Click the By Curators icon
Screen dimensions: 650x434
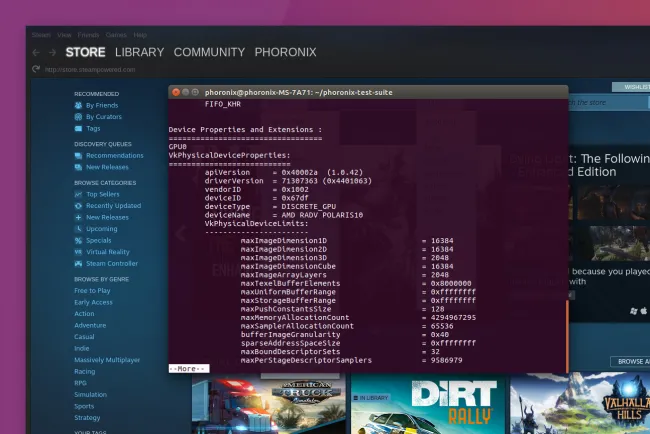(x=78, y=117)
